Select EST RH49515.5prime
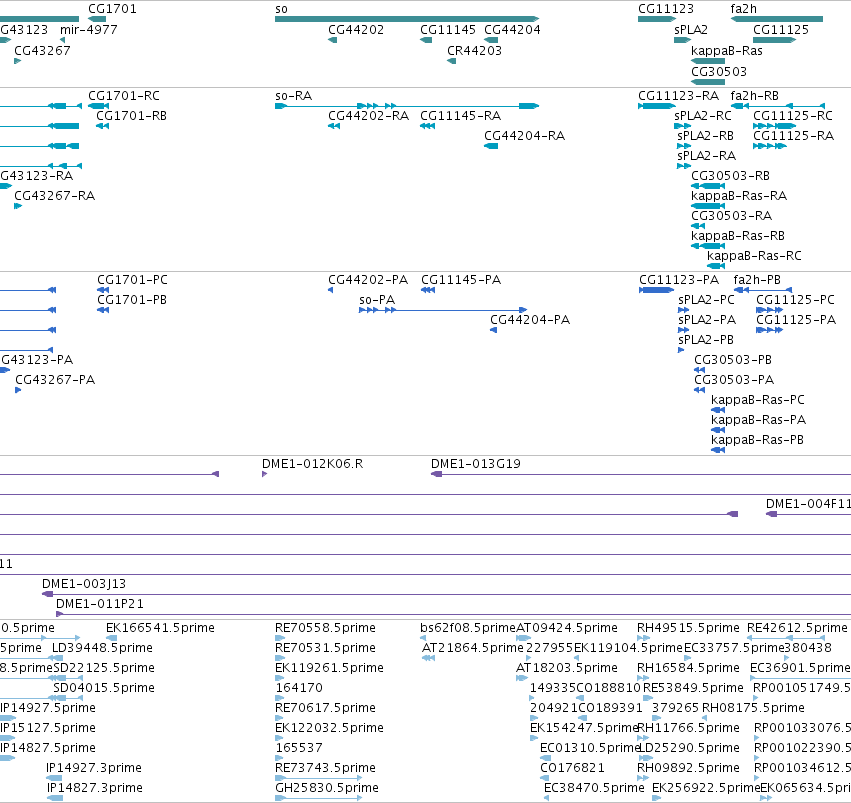Screen dimensions: 851x803 (x=688, y=628)
